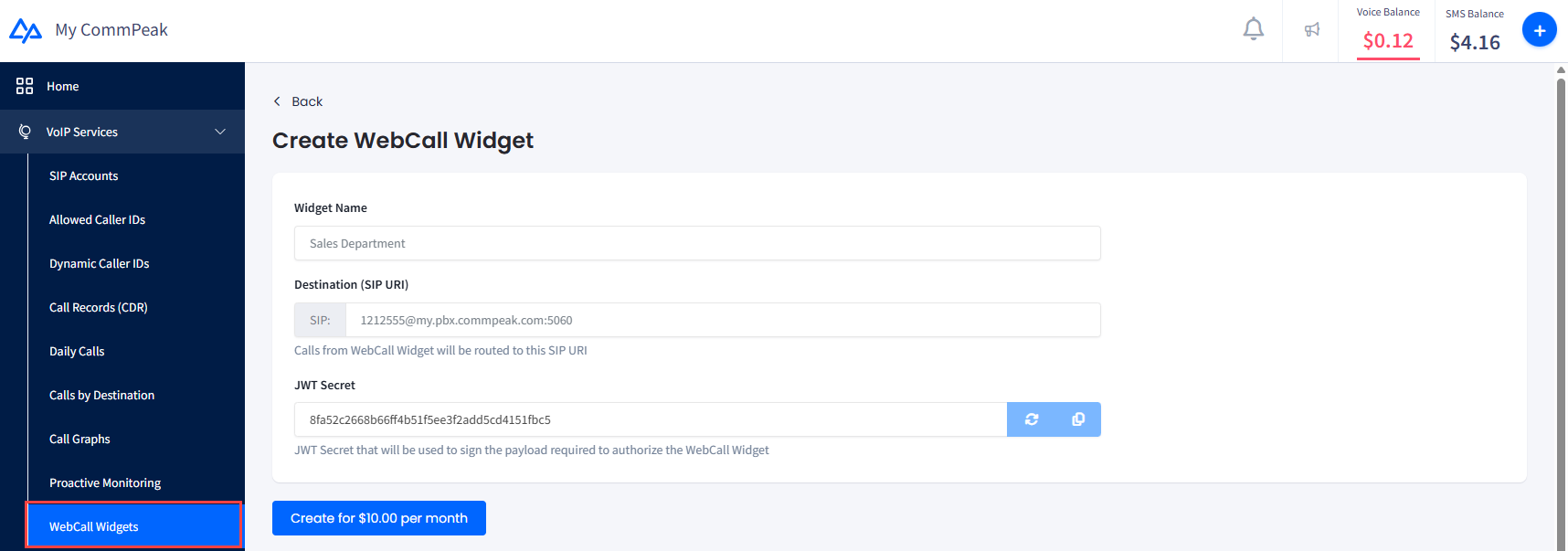
Task: Select WebCall Widgets in the sidebar
Action: pos(93,525)
